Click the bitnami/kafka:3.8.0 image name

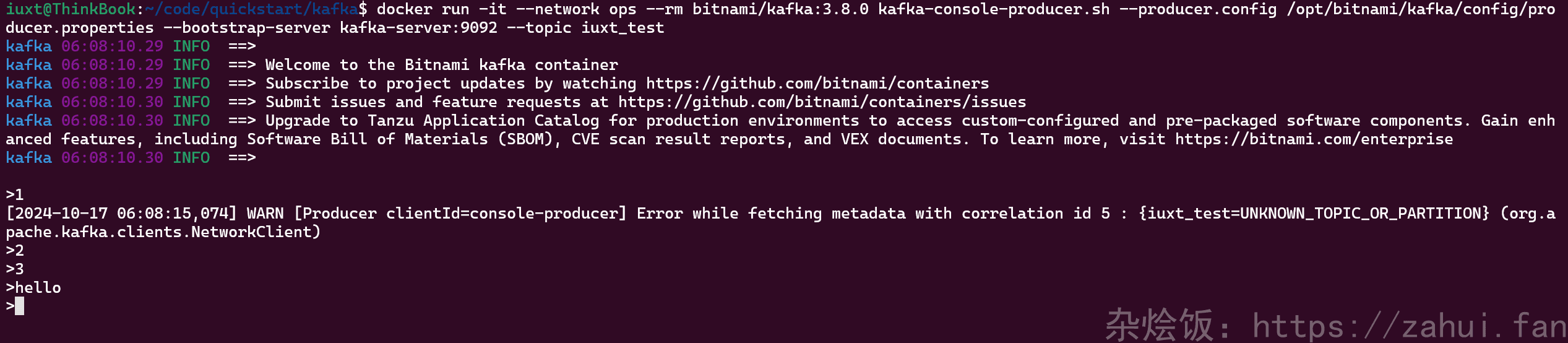[780, 9]
